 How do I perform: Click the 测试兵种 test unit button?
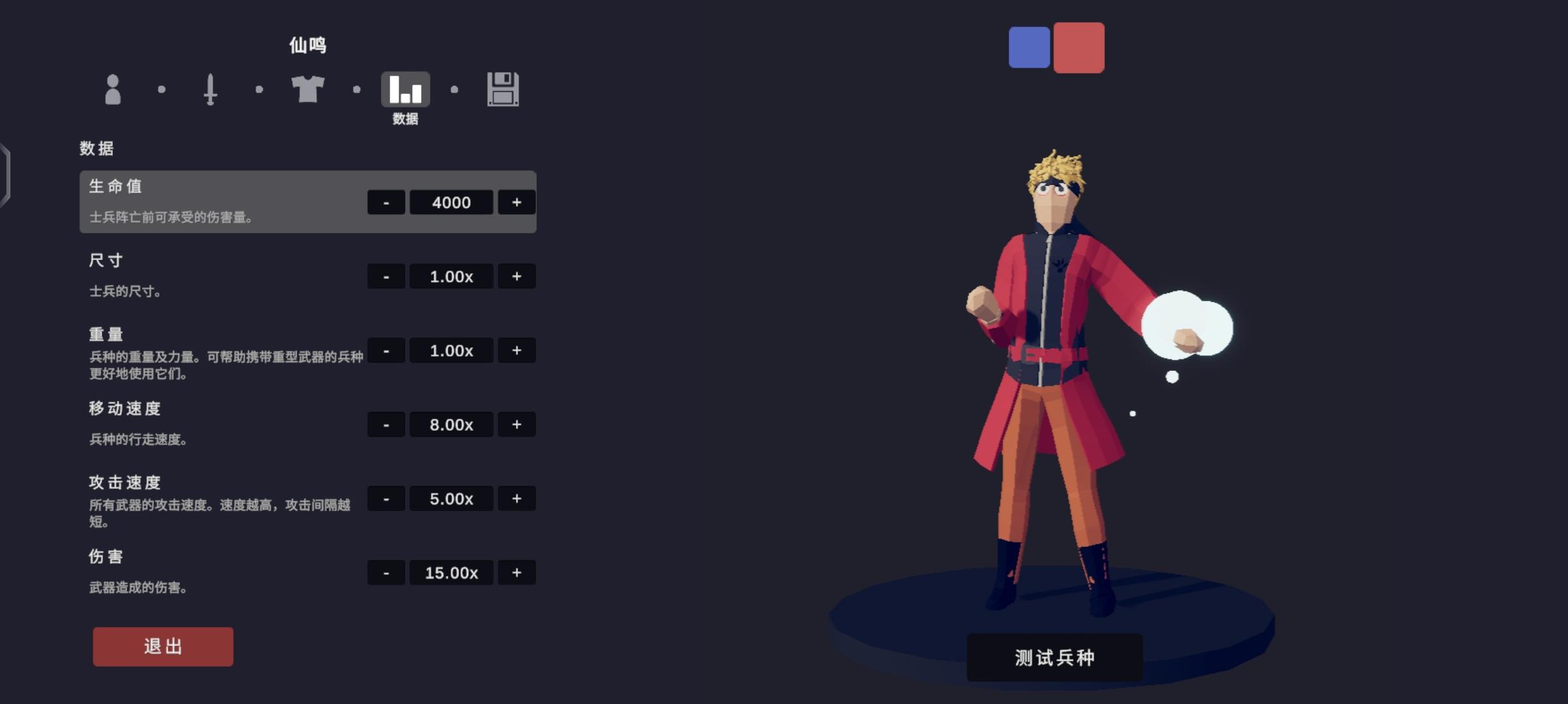(1055, 658)
